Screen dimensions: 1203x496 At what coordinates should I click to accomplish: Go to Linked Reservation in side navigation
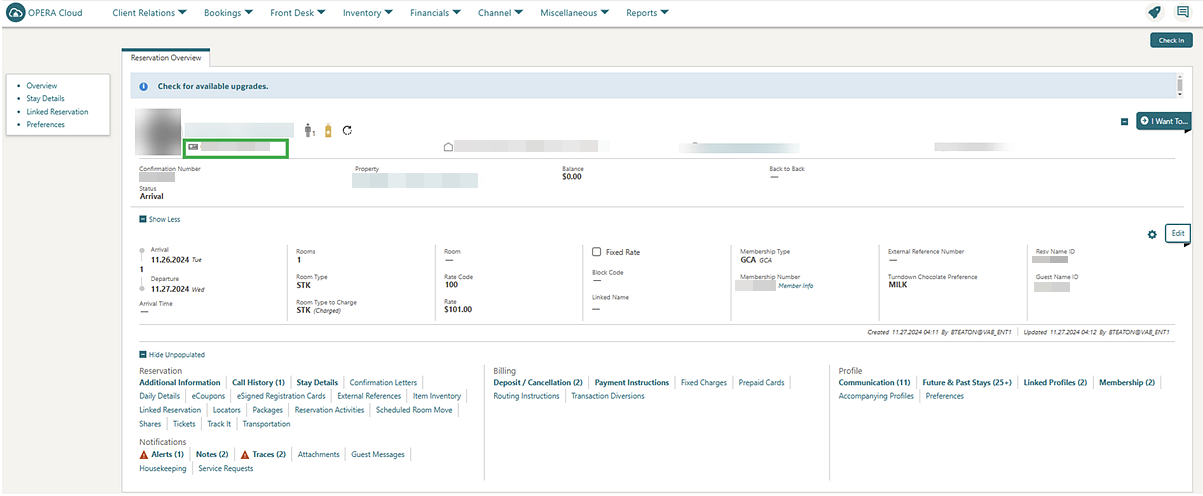58,112
